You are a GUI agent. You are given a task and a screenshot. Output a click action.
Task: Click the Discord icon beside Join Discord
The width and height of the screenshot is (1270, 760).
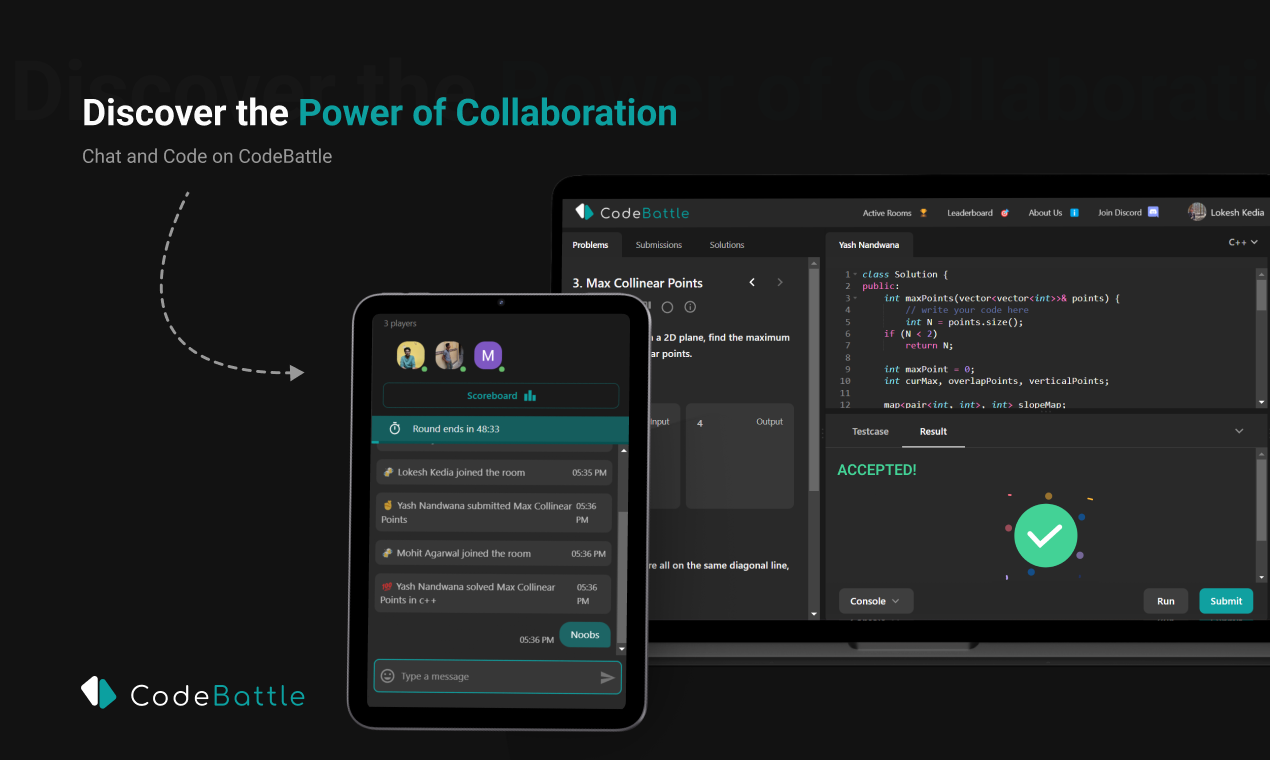(1153, 213)
